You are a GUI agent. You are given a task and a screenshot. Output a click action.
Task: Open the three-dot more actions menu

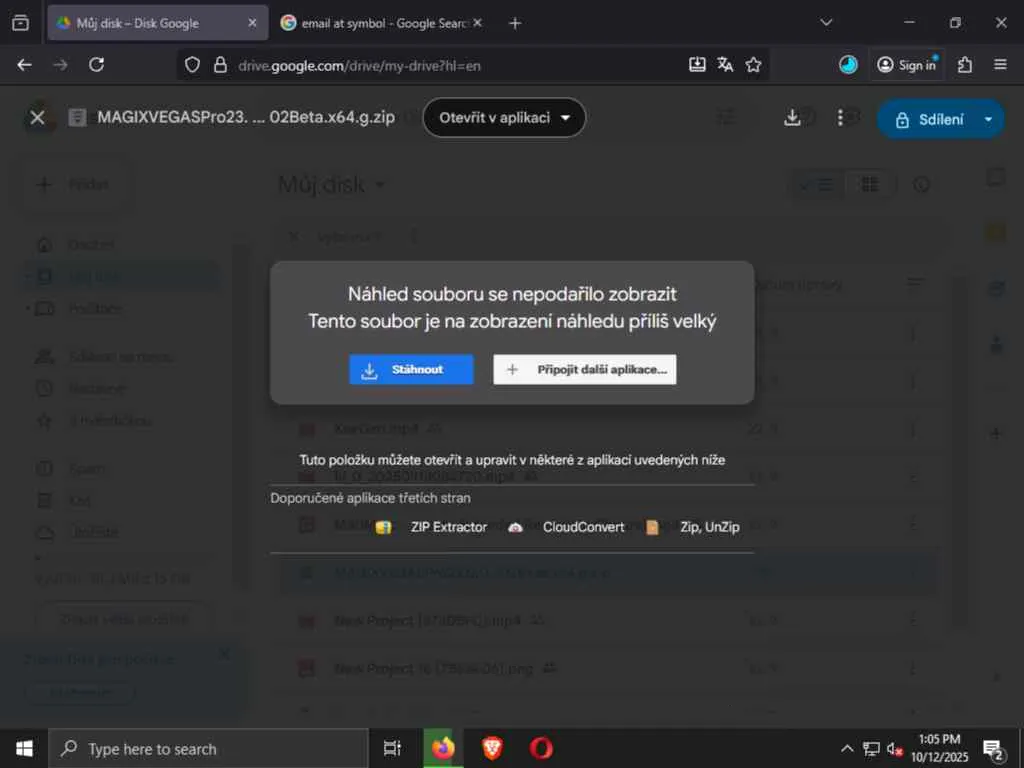[x=840, y=118]
